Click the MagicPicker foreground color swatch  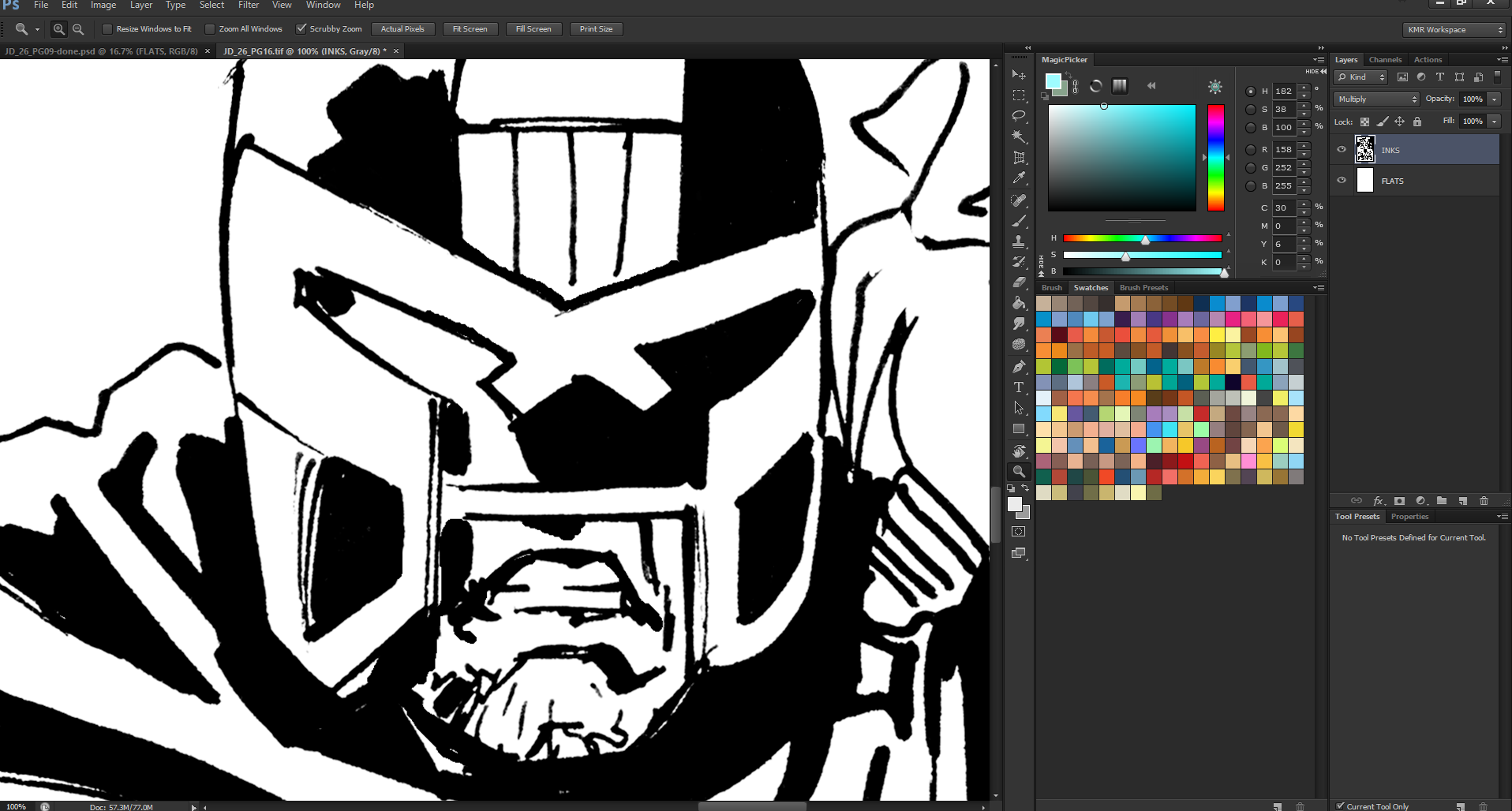click(x=1053, y=81)
